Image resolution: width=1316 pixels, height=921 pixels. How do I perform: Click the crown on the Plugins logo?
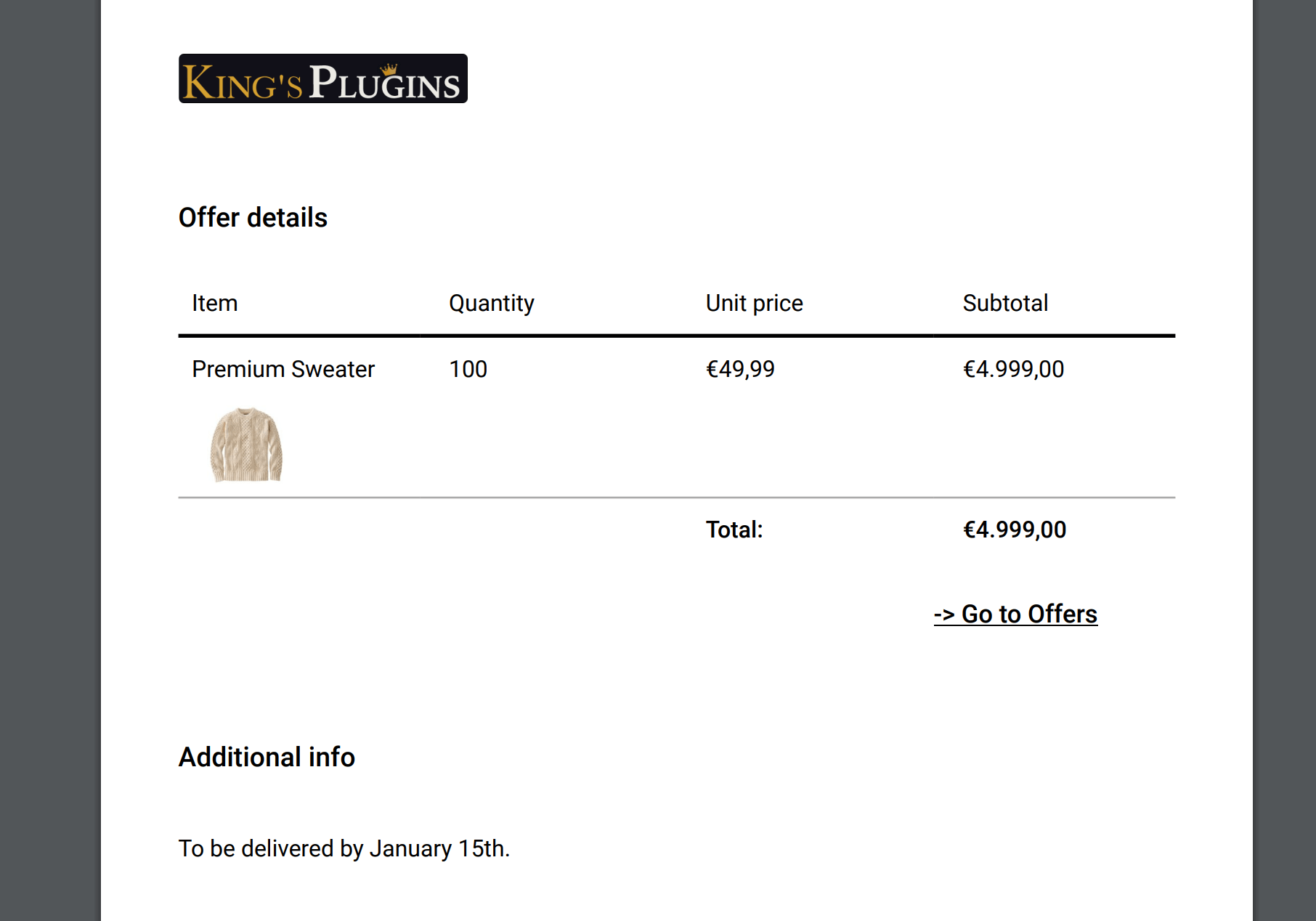pos(389,70)
